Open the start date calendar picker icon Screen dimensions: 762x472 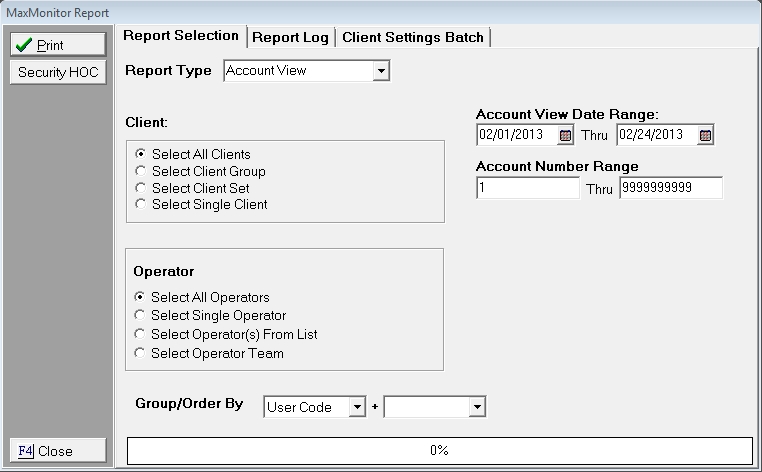565,135
